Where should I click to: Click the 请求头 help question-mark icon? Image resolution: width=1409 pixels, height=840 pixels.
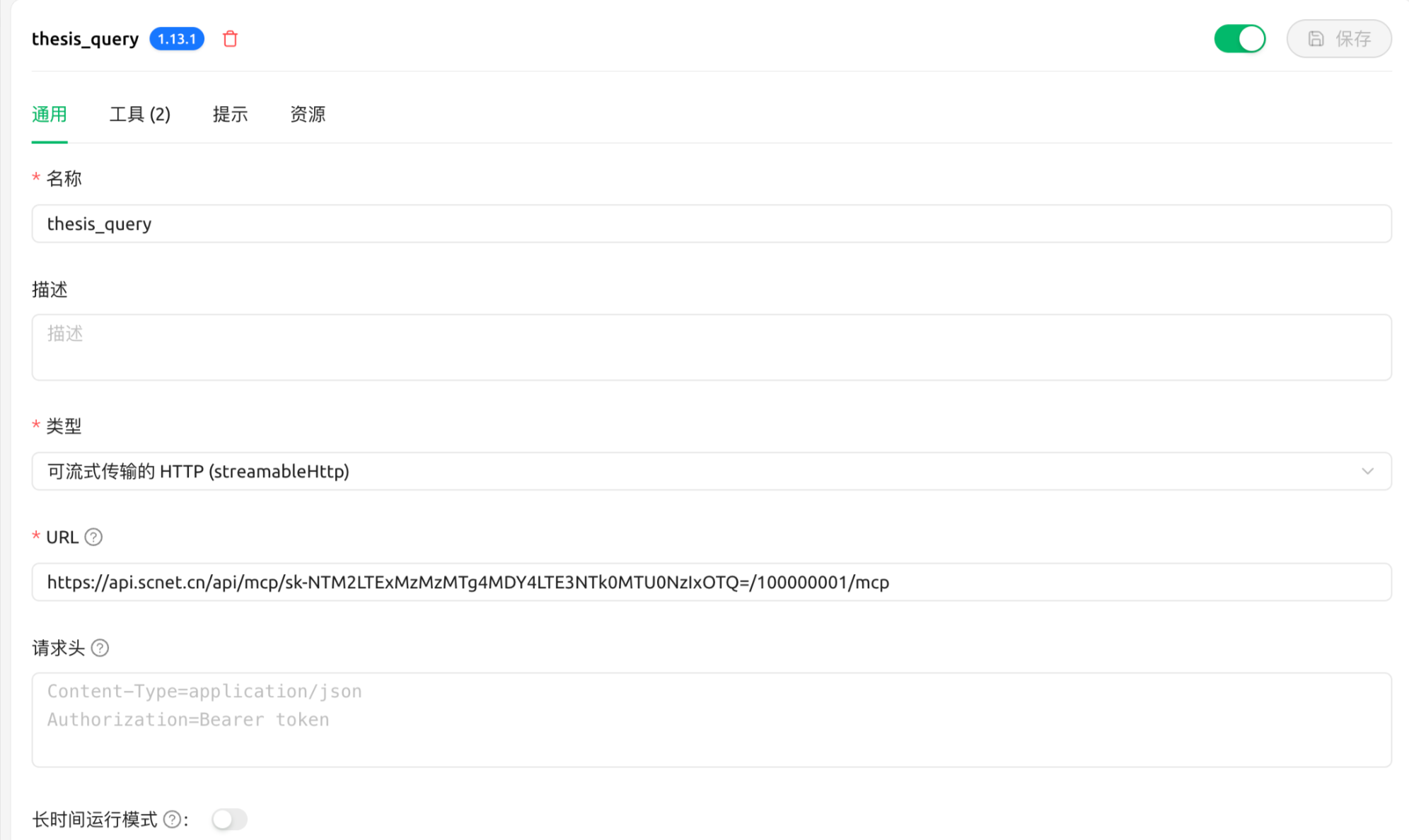pos(100,648)
